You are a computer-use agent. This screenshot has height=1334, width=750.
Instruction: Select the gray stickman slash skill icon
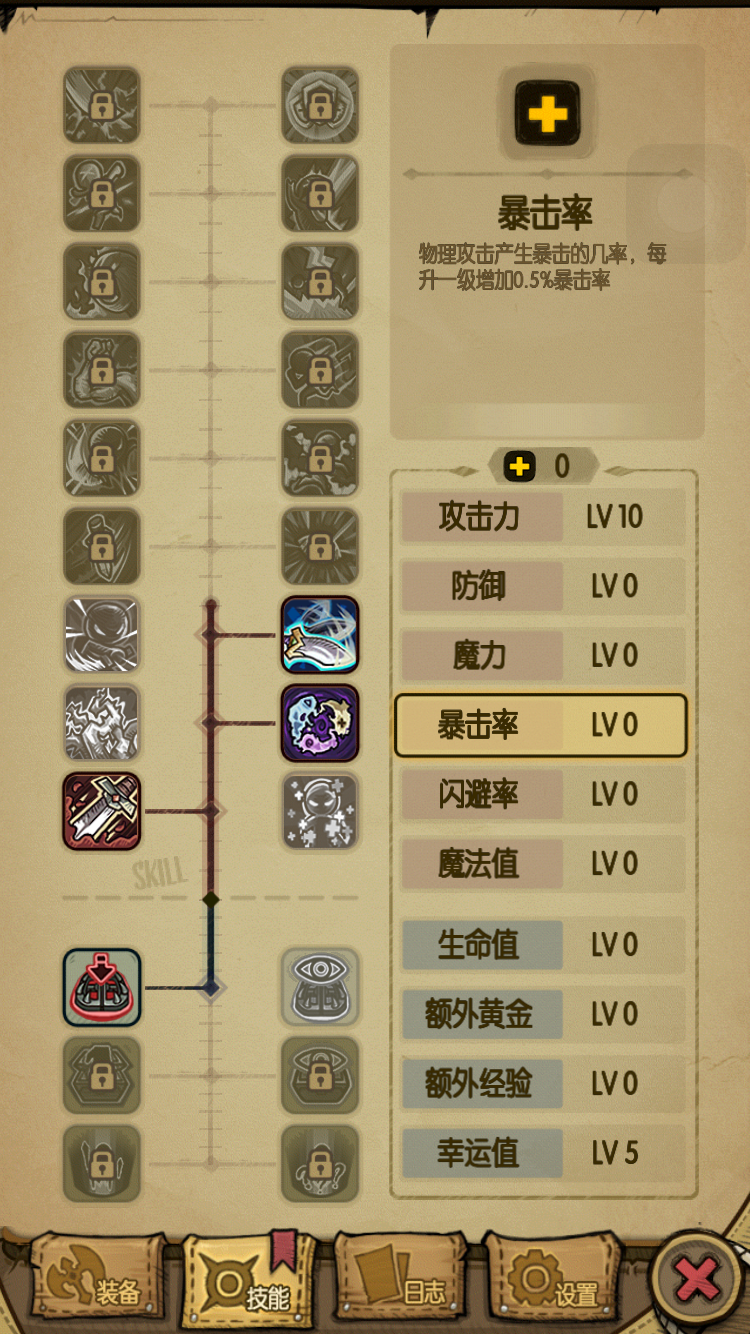coord(102,634)
